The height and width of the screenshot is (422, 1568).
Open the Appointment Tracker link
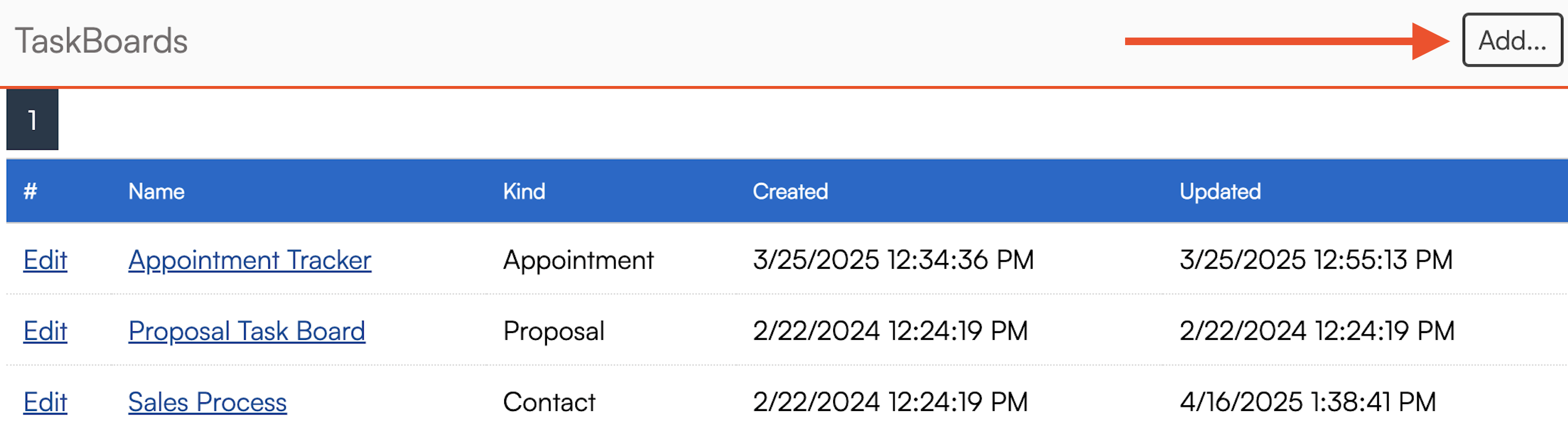tap(250, 261)
